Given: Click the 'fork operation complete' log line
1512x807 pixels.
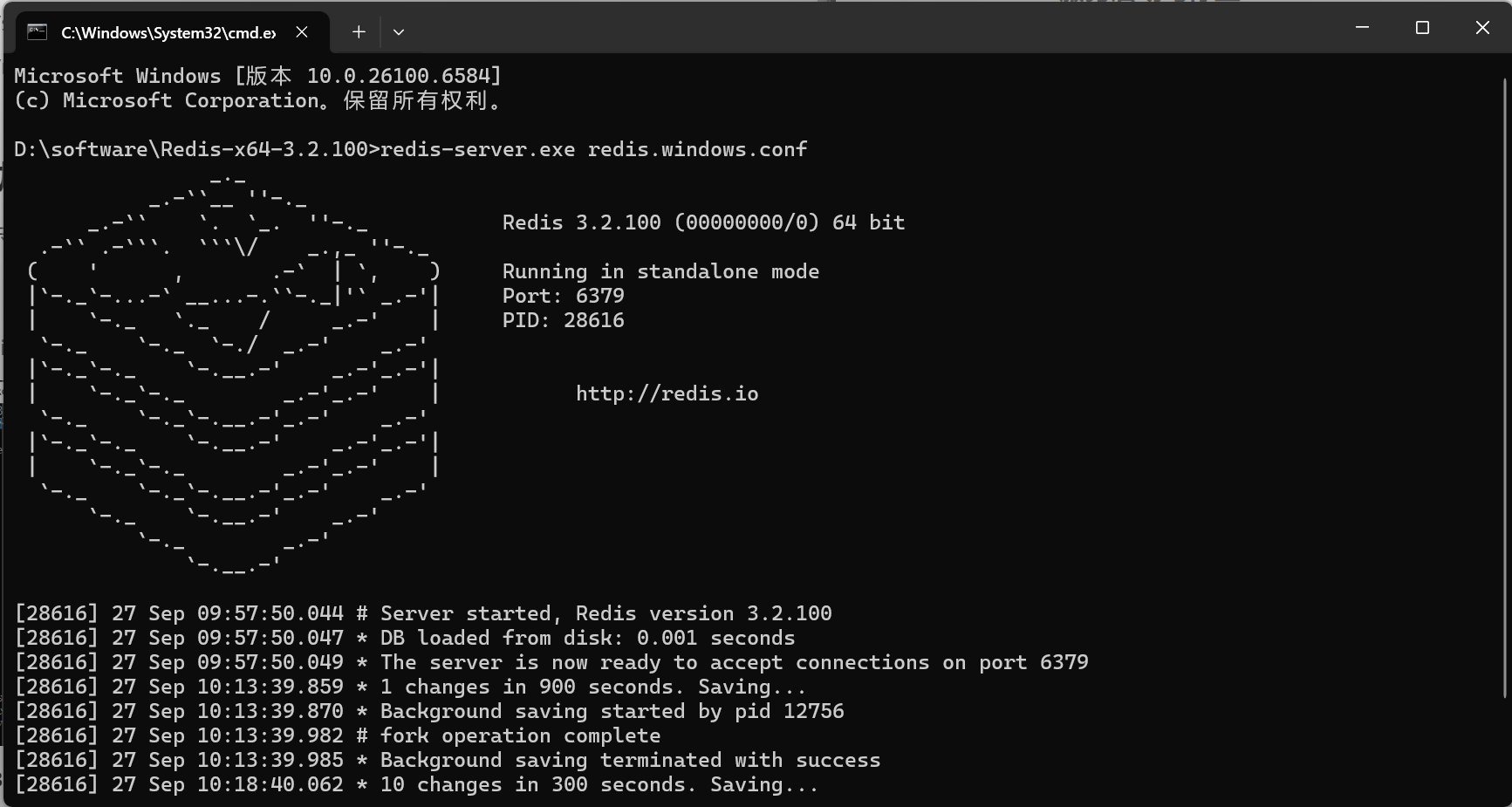Looking at the screenshot, I should 338,735.
